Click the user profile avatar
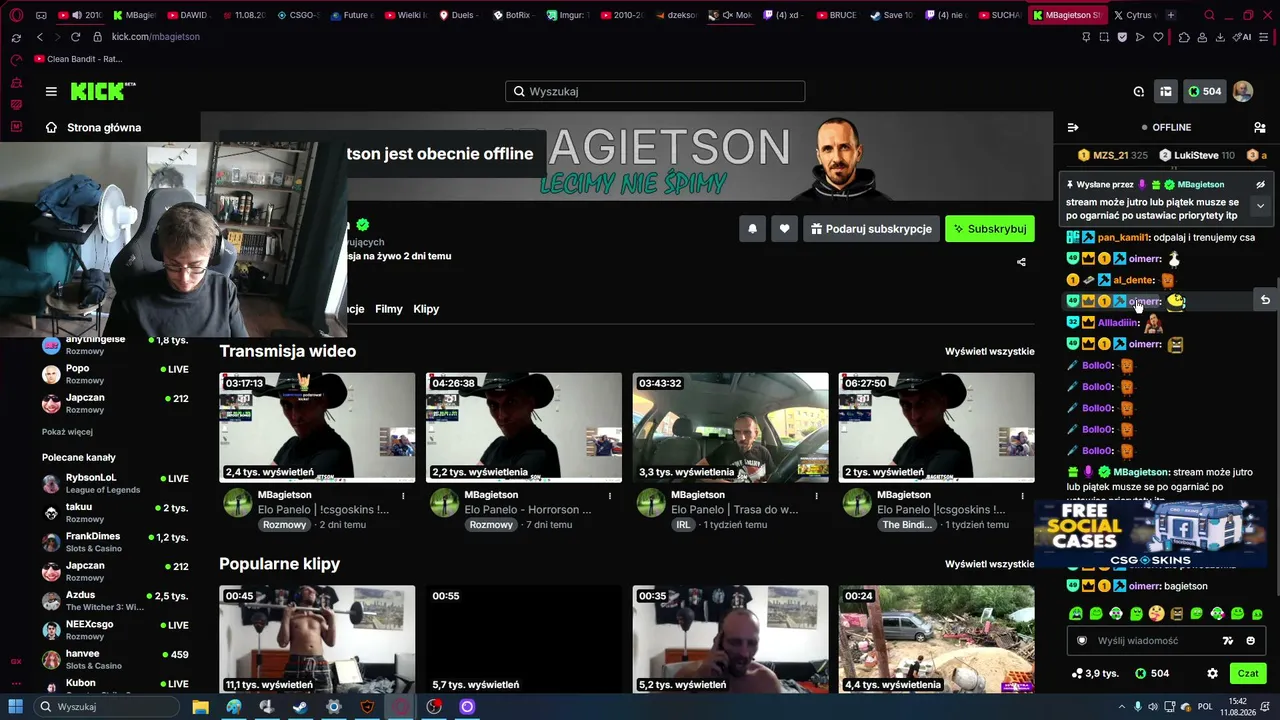 1243,91
